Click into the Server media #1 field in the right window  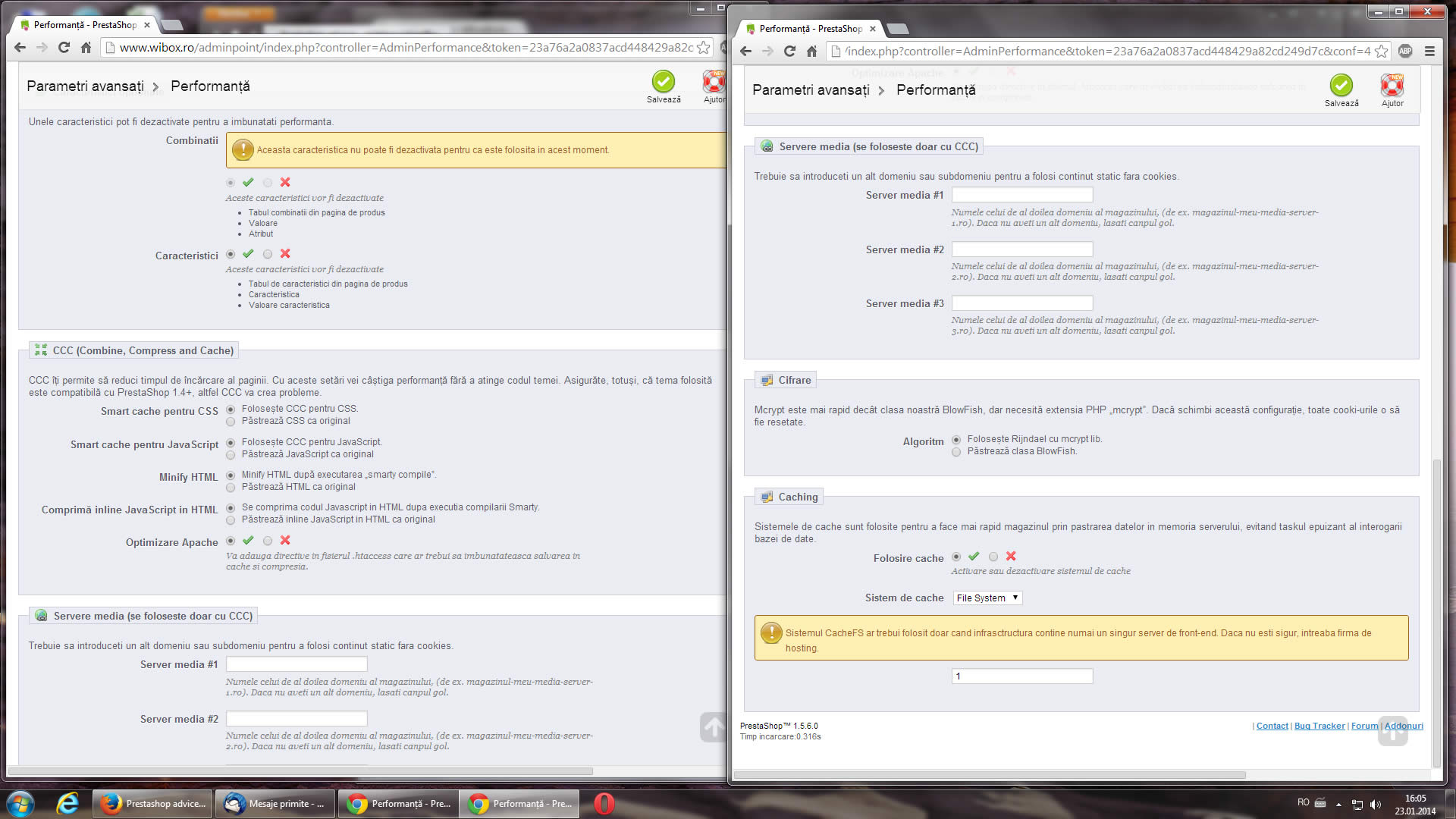[1021, 196]
